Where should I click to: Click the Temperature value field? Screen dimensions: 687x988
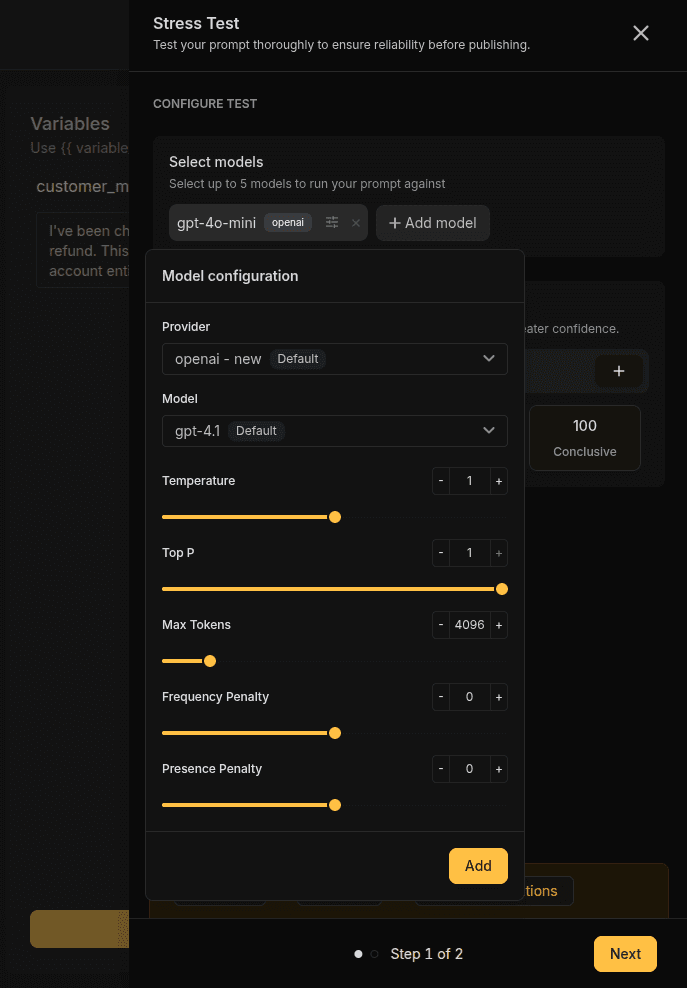tap(470, 481)
